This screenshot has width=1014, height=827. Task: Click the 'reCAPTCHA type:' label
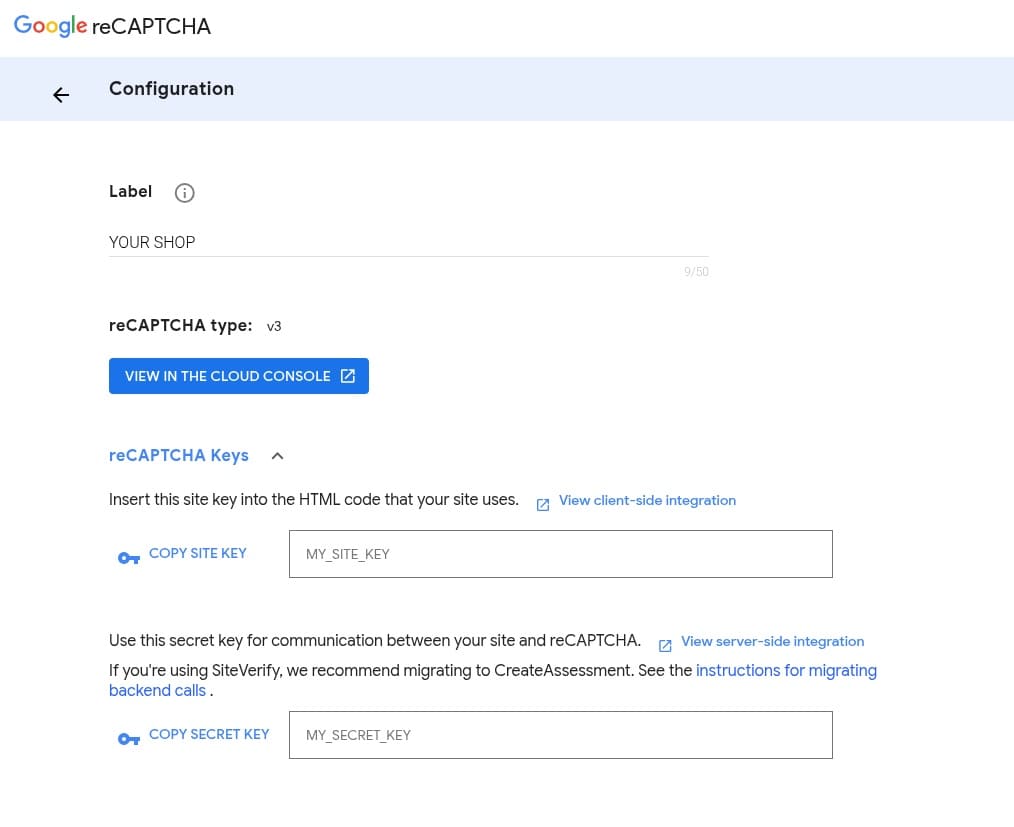(180, 325)
